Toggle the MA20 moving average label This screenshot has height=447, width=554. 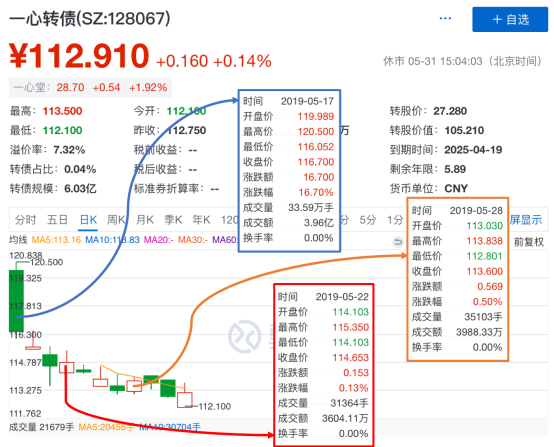coord(158,240)
